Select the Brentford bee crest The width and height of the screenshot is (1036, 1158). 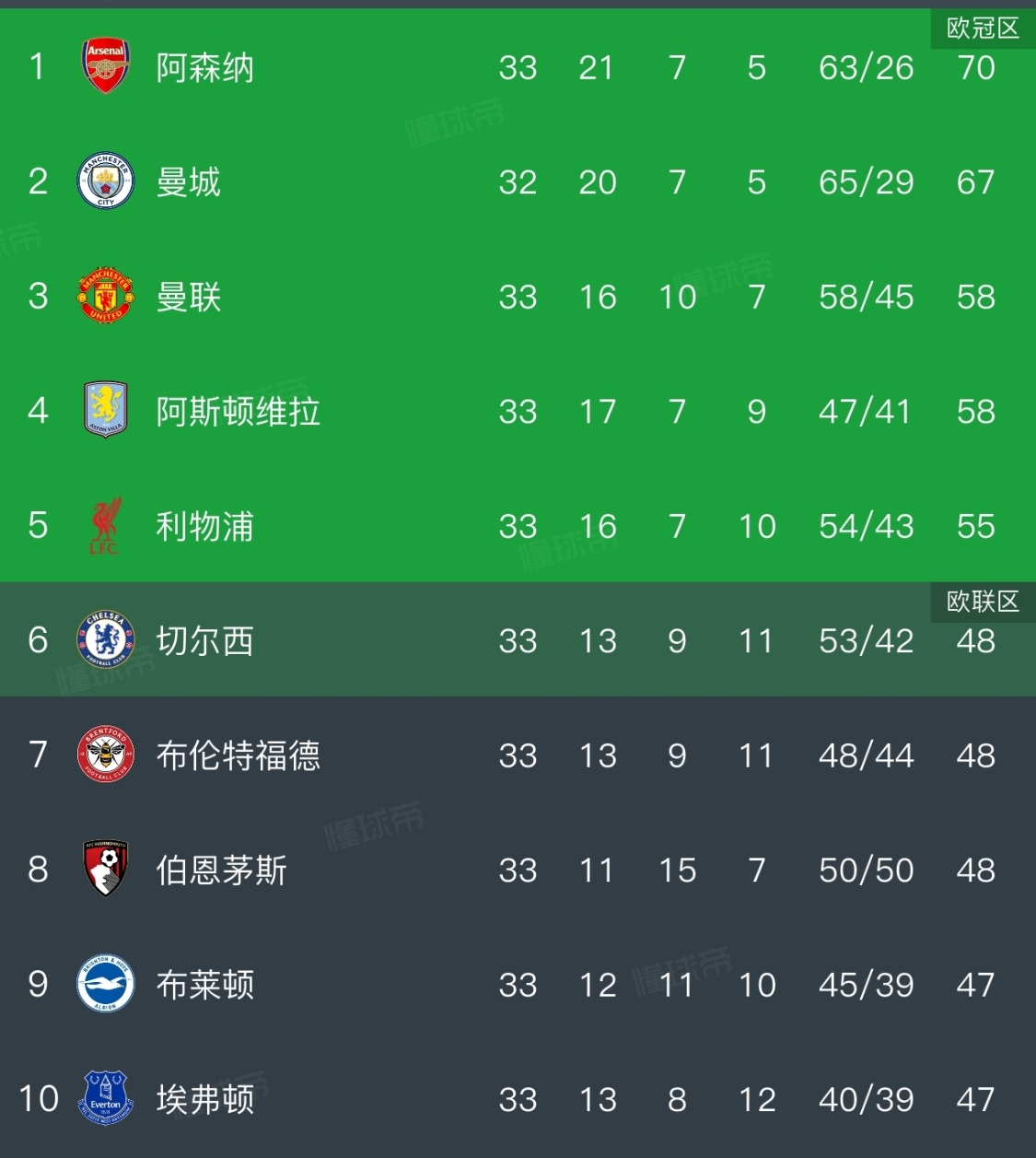click(106, 754)
